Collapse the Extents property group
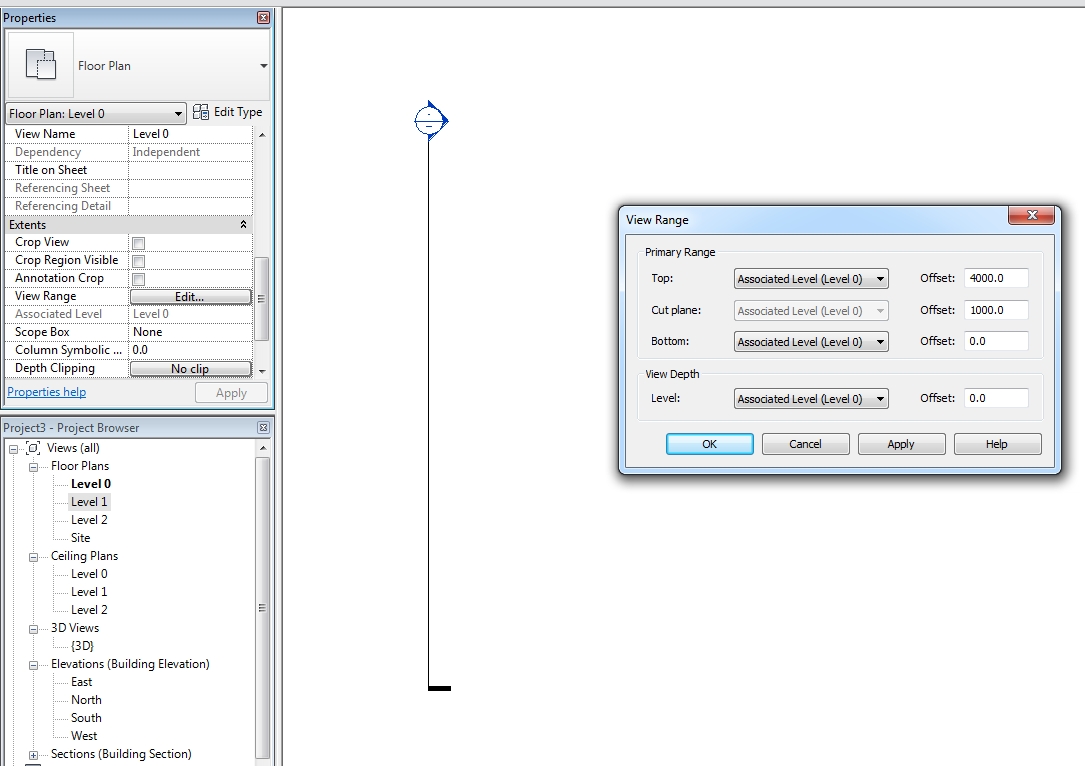This screenshot has height=766, width=1085. pyautogui.click(x=243, y=224)
